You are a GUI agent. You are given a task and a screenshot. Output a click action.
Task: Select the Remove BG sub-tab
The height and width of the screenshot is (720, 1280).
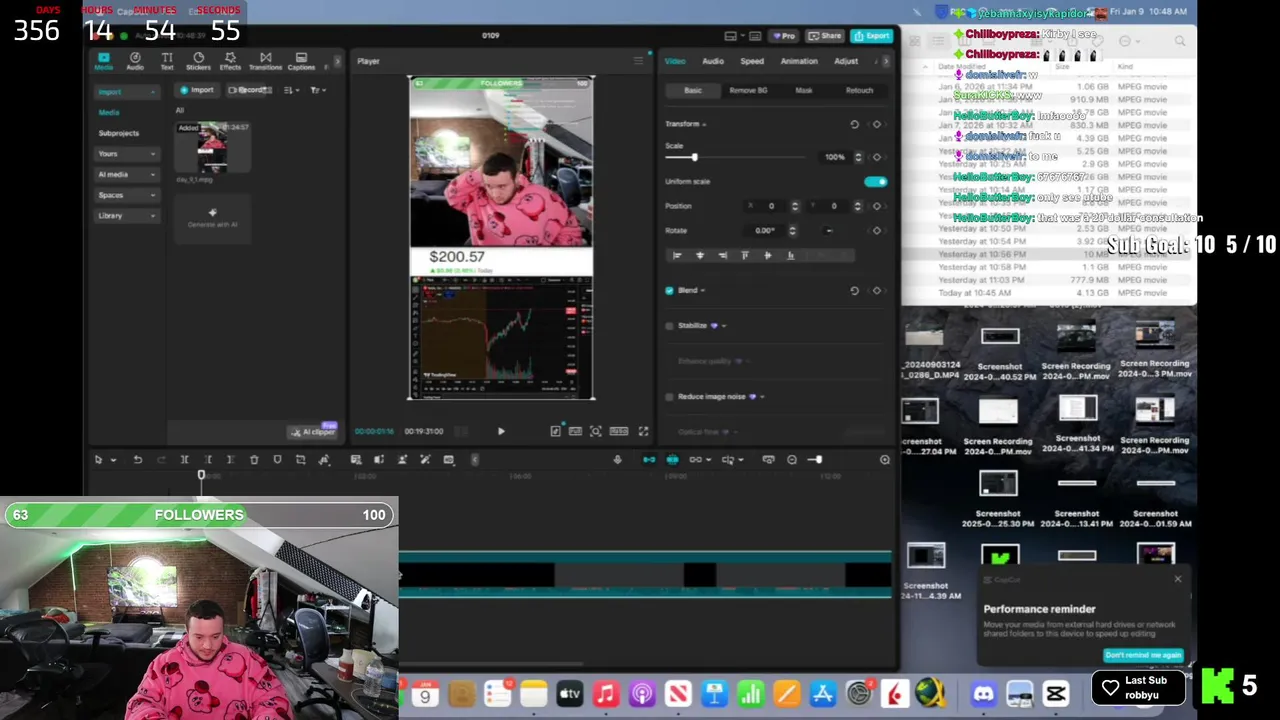pyautogui.click(x=748, y=90)
